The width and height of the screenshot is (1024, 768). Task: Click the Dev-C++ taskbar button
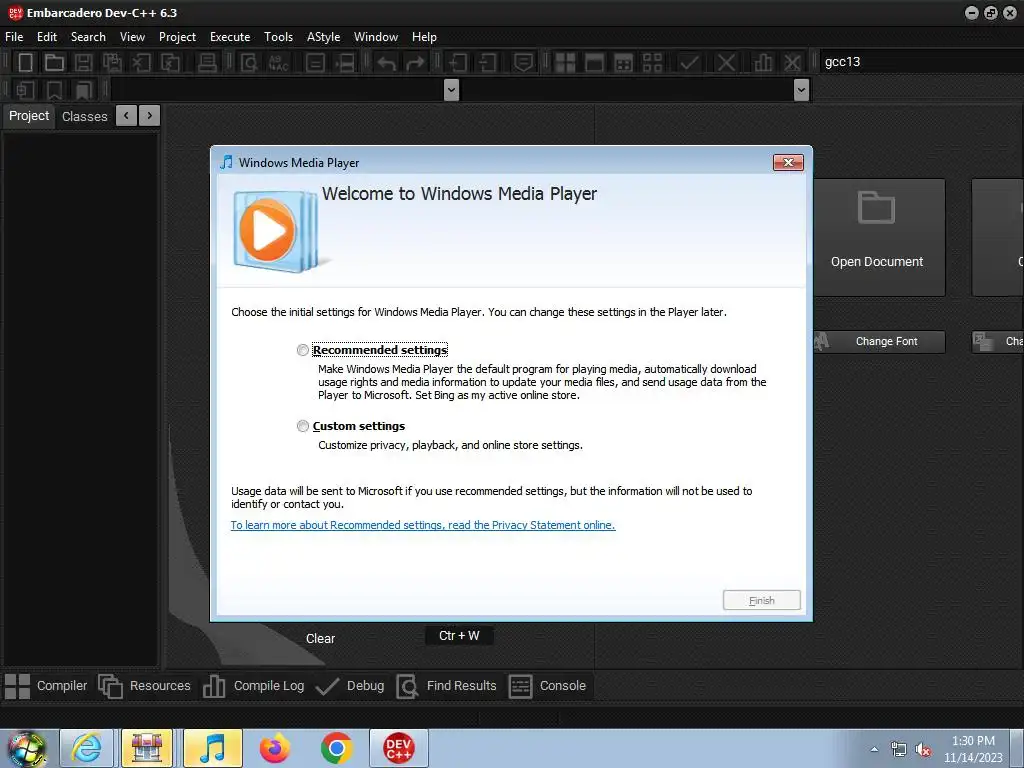coord(398,748)
